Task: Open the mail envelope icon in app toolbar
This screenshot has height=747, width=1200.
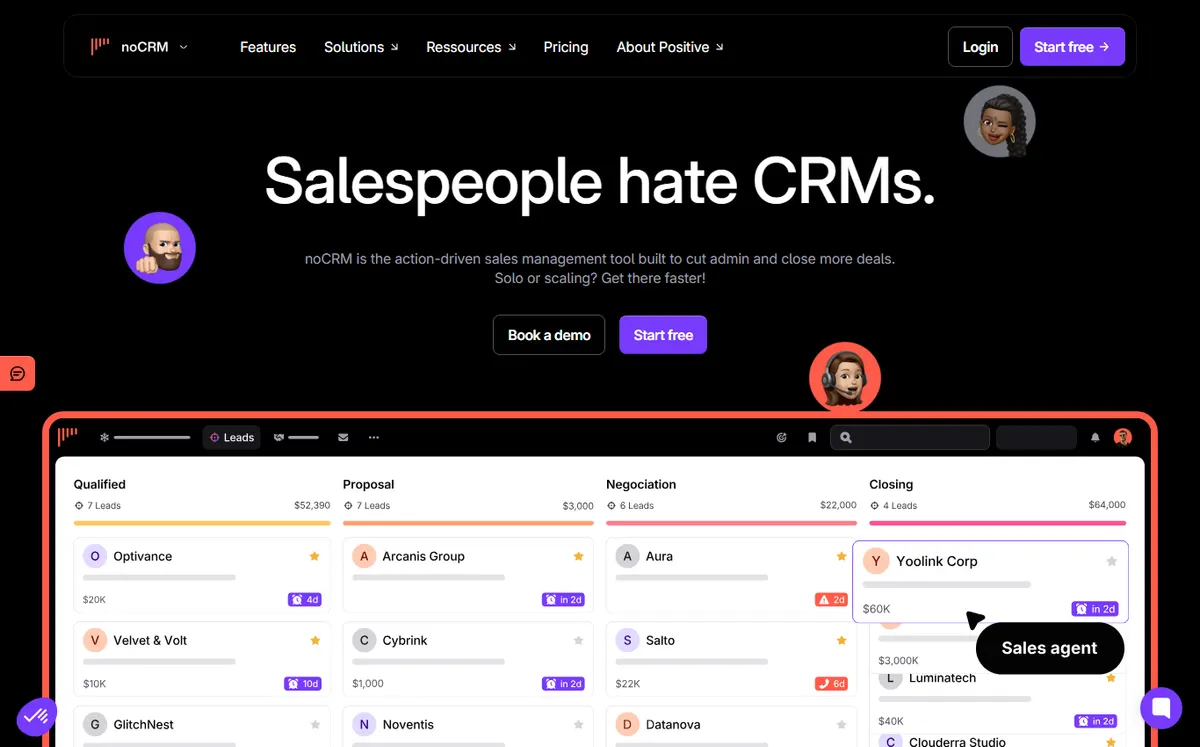Action: (343, 437)
